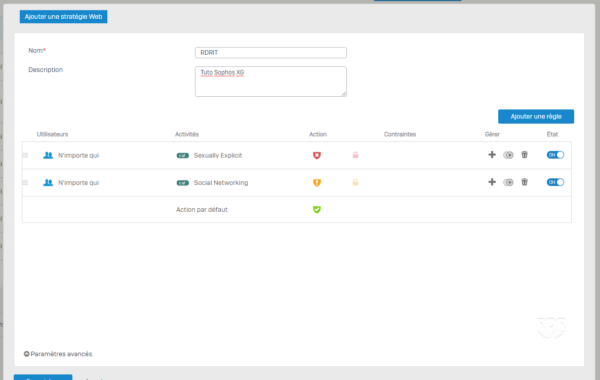Click the Social Networking activity text

pos(221,183)
